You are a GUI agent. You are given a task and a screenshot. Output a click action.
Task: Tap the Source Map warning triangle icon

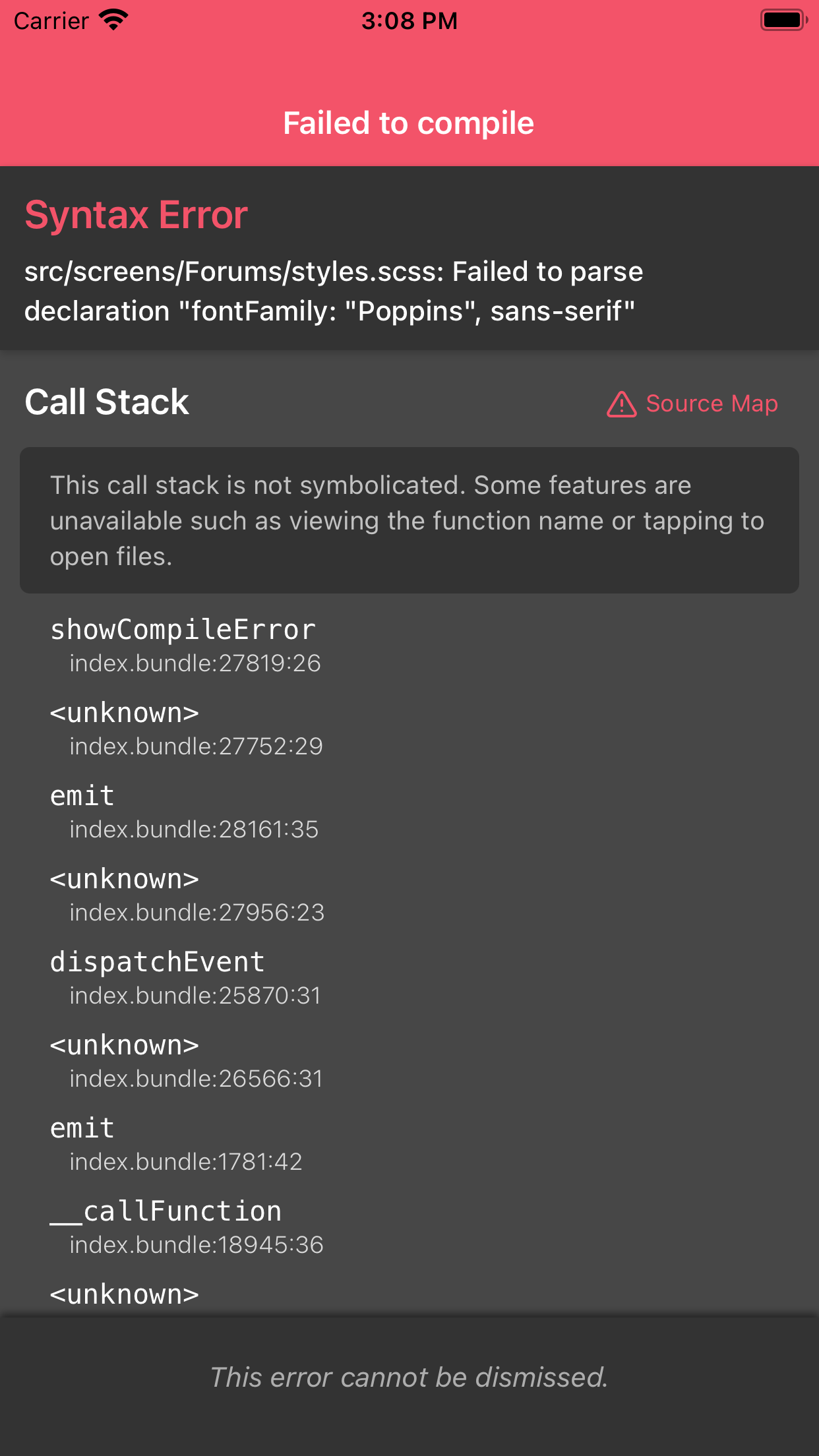click(621, 404)
